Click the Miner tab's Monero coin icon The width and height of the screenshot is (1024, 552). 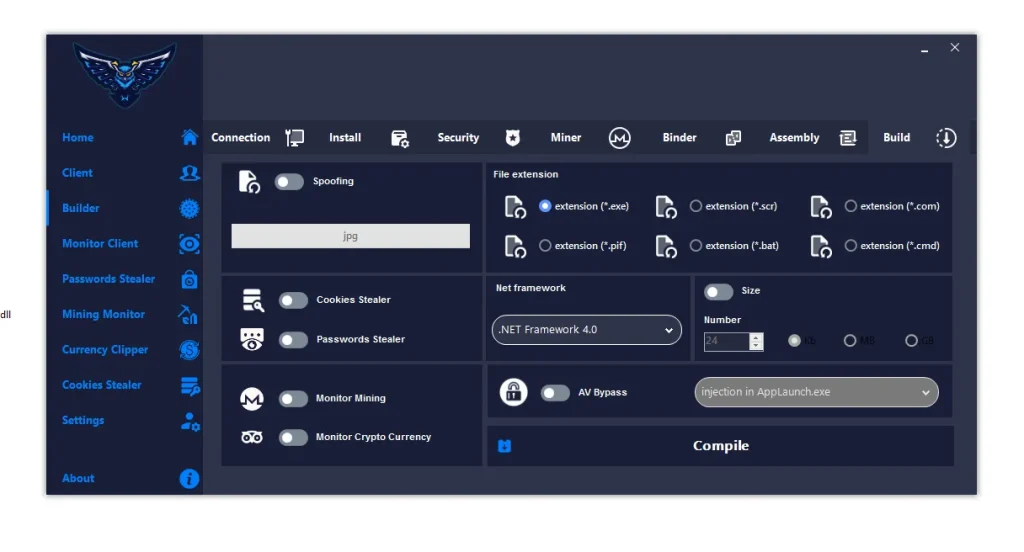[619, 138]
